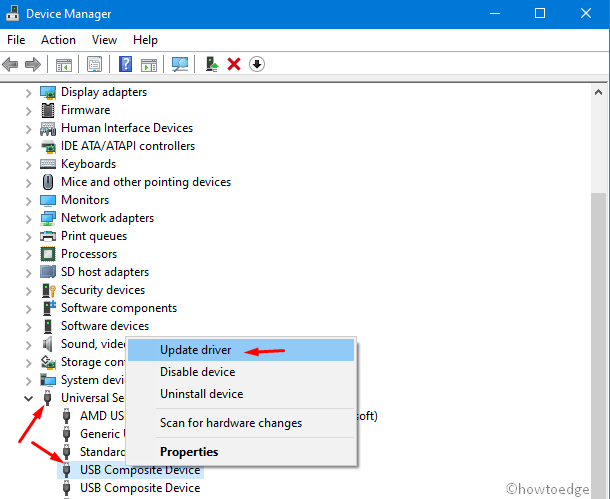
Task: Click the Disable device down-arrow toolbar icon
Action: point(257,64)
